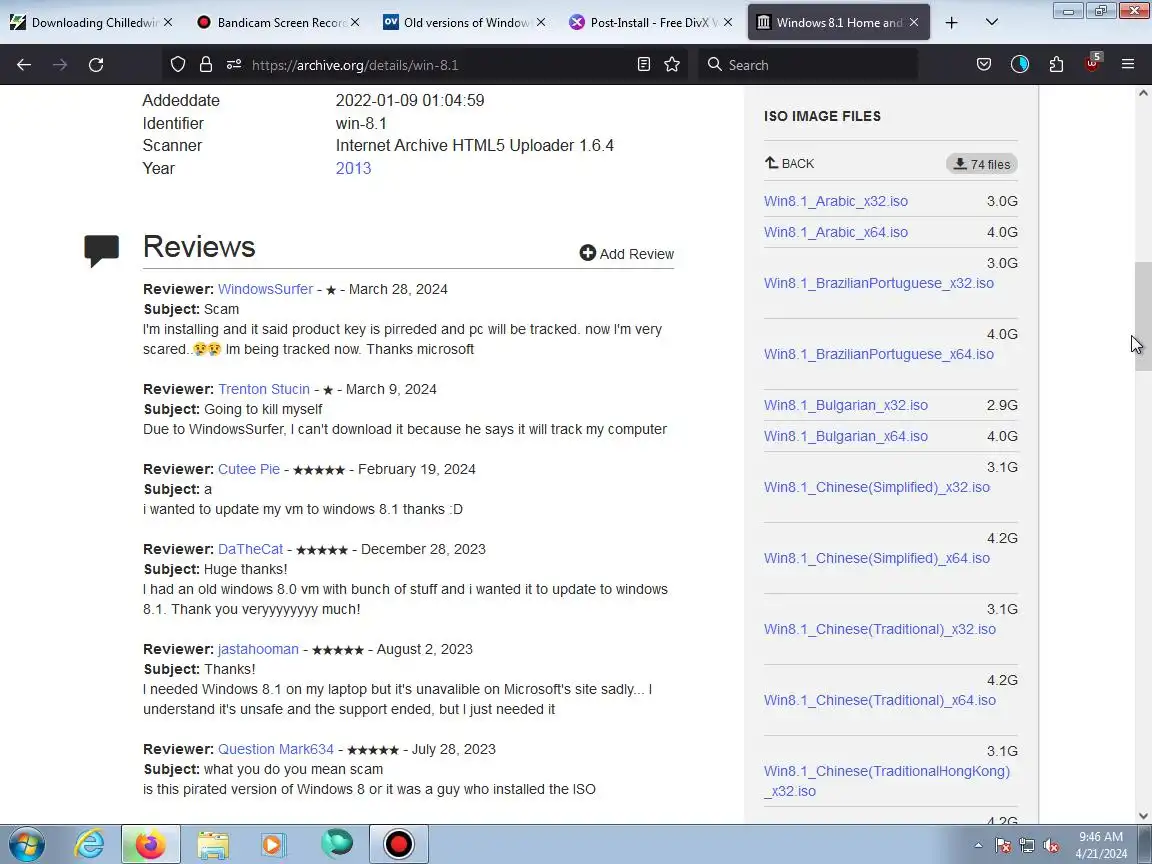This screenshot has width=1152, height=864.
Task: Open reviewer jastahooman profile link
Action: pyautogui.click(x=259, y=649)
